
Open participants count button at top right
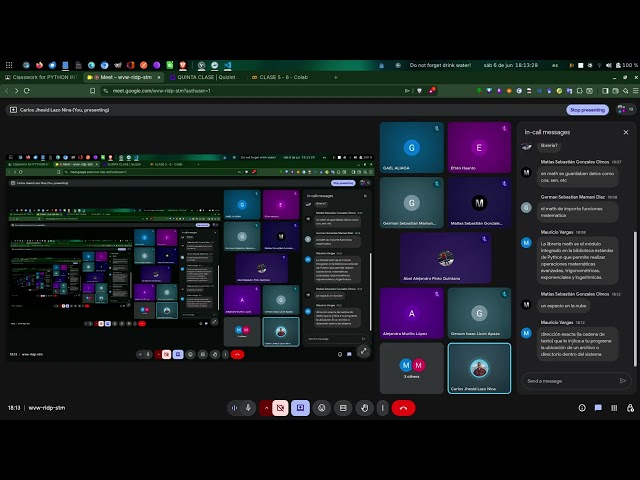coord(625,109)
